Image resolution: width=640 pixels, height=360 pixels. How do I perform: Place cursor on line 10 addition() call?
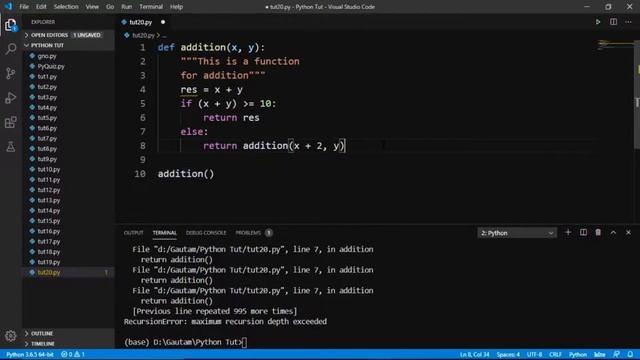click(x=186, y=174)
